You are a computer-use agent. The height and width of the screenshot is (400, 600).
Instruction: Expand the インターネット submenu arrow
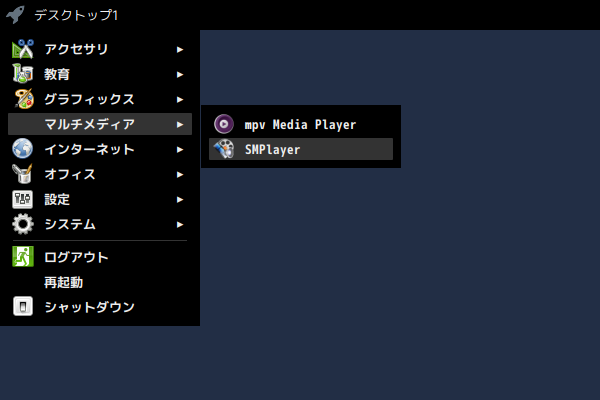[180, 149]
